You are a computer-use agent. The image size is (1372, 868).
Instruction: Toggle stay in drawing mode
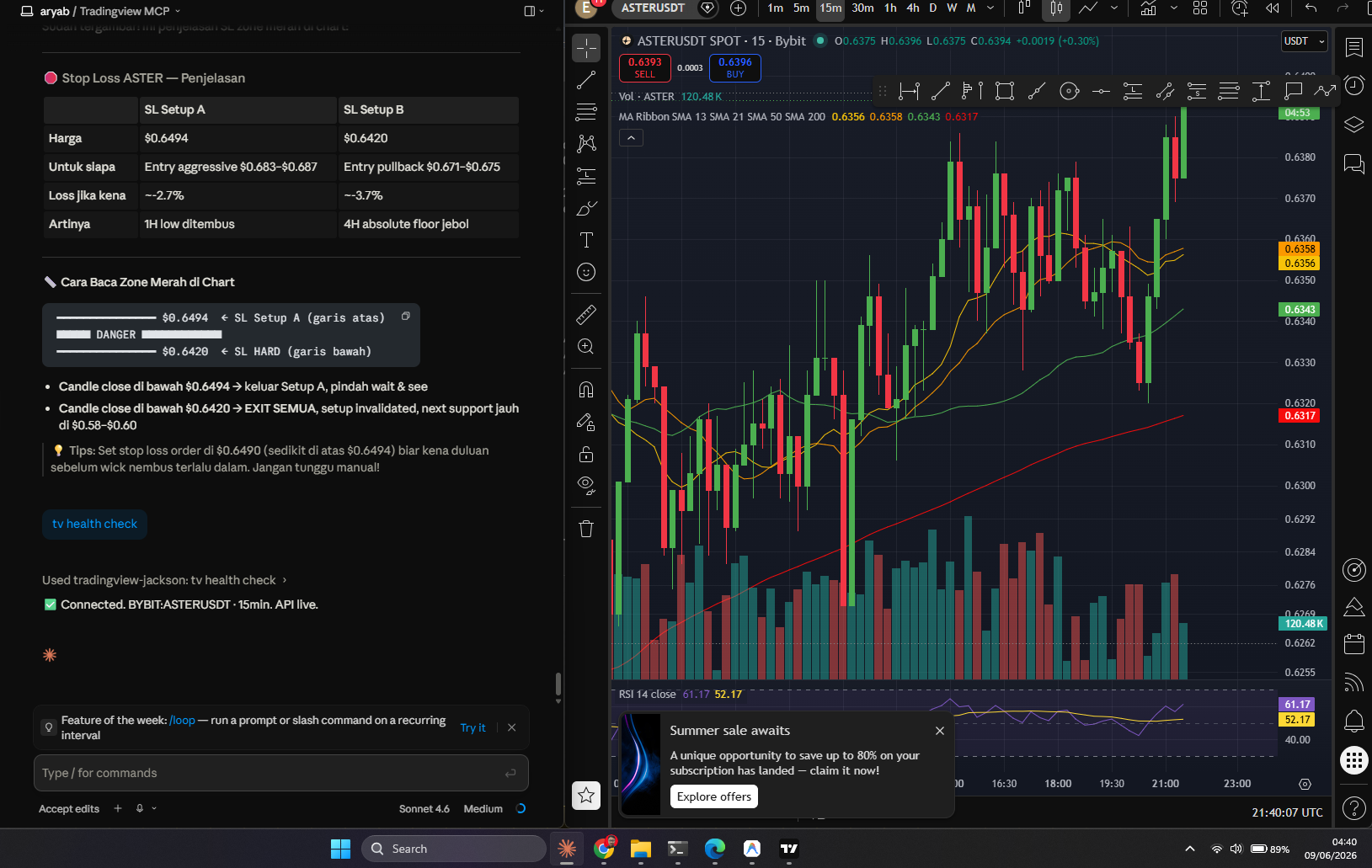[586, 422]
